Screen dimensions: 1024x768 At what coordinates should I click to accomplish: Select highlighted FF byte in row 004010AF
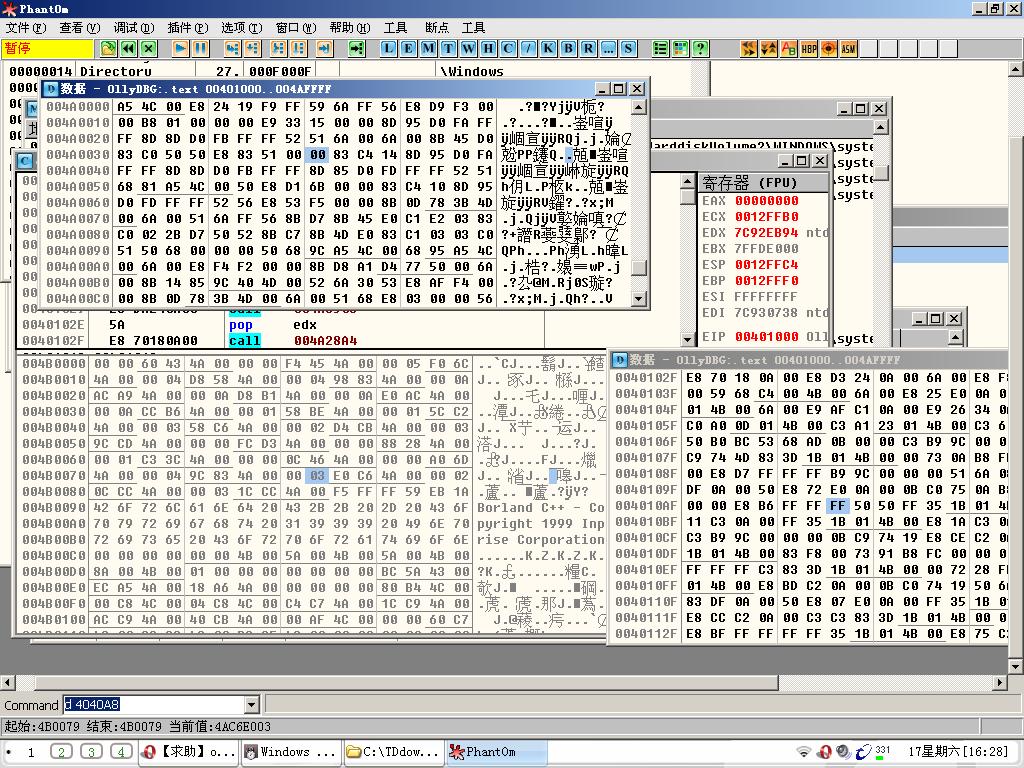click(838, 505)
